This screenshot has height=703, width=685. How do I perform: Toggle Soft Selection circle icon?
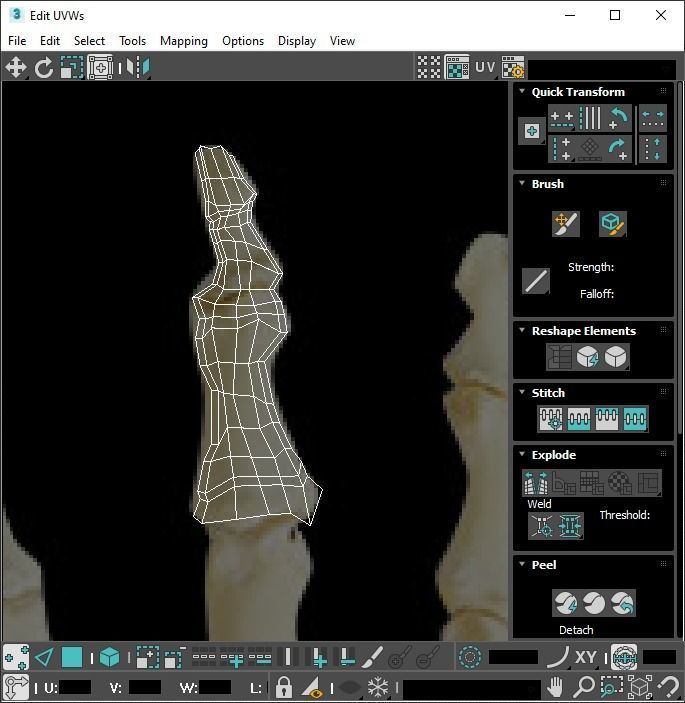(469, 658)
